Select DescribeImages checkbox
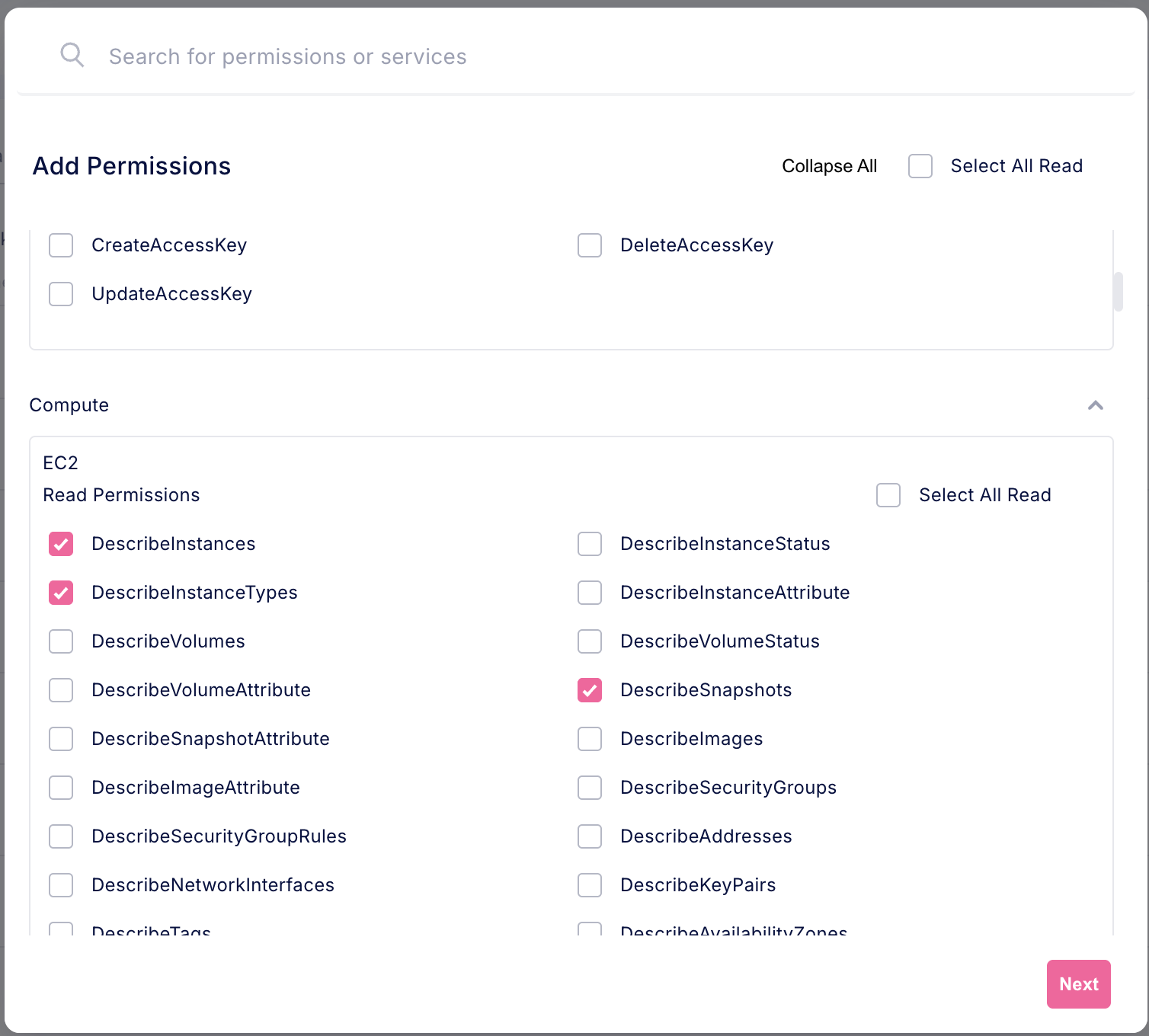The height and width of the screenshot is (1036, 1149). tap(590, 739)
